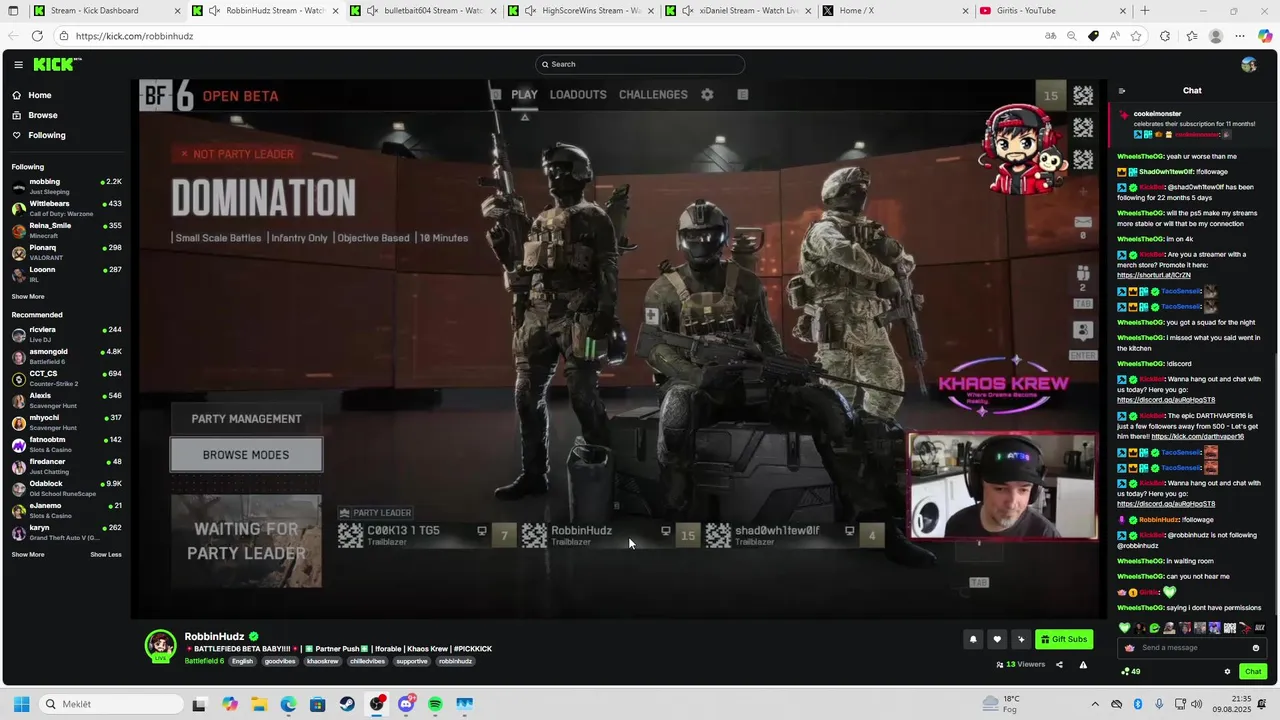Report stream with warning triangle icon
This screenshot has width=1280, height=720.
(1083, 664)
